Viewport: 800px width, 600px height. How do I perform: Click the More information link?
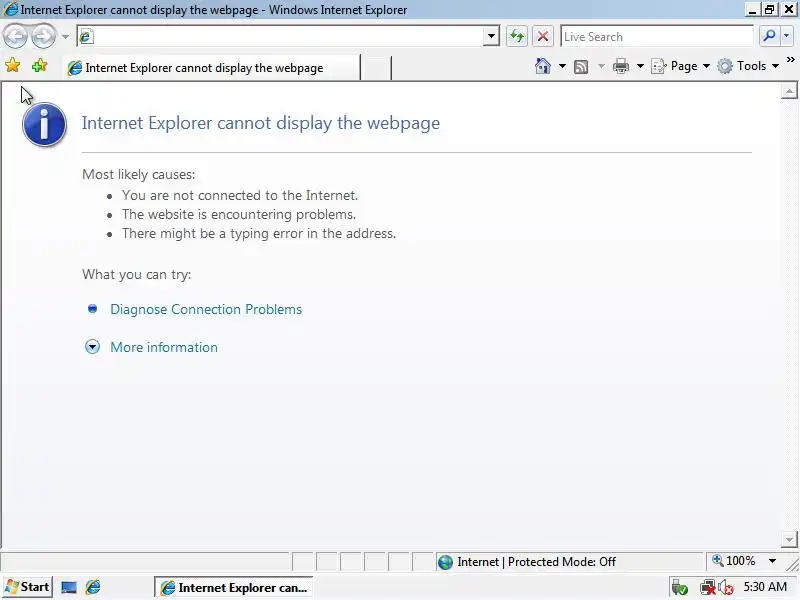(x=164, y=347)
